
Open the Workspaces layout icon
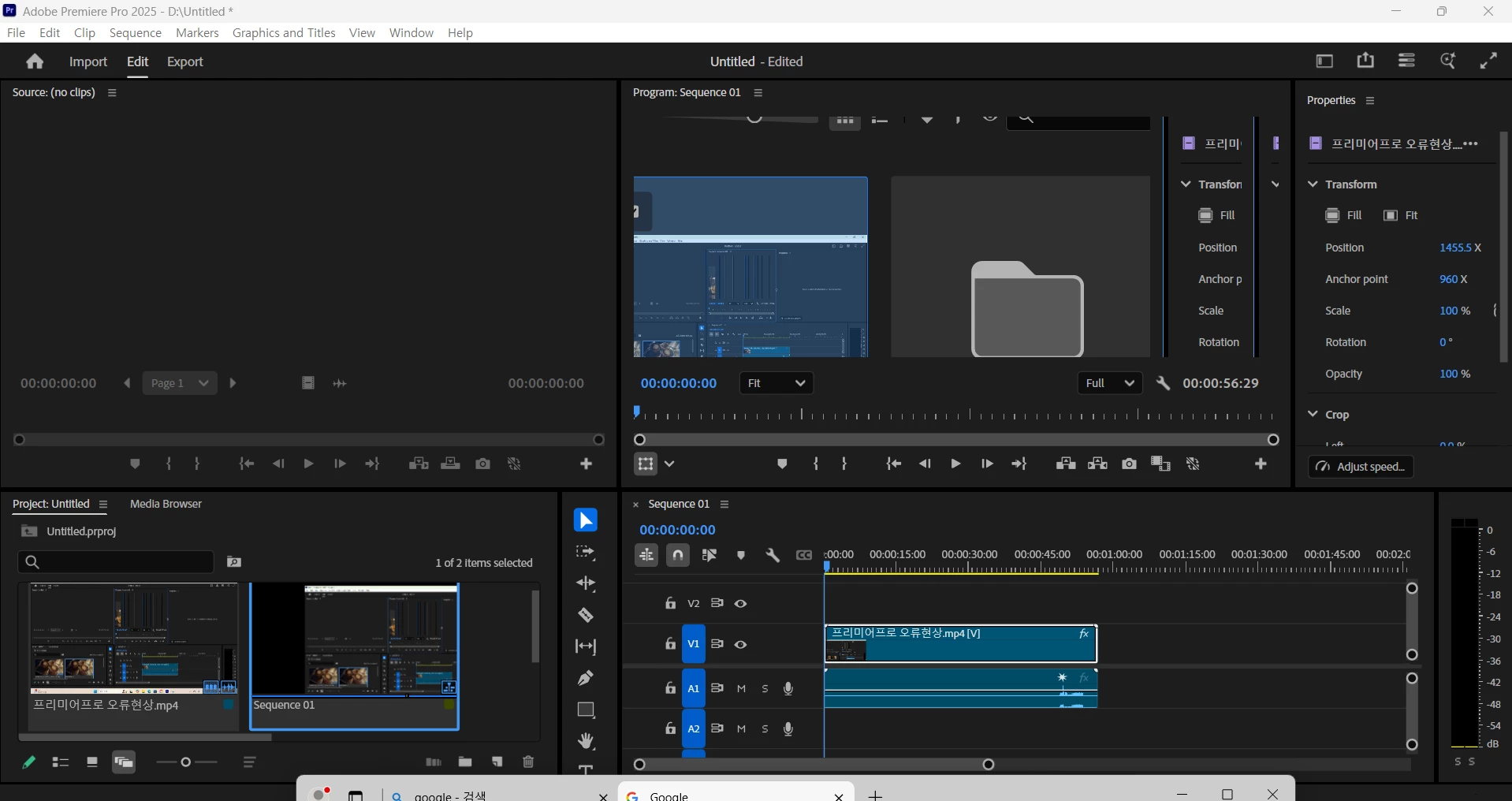(x=1325, y=61)
